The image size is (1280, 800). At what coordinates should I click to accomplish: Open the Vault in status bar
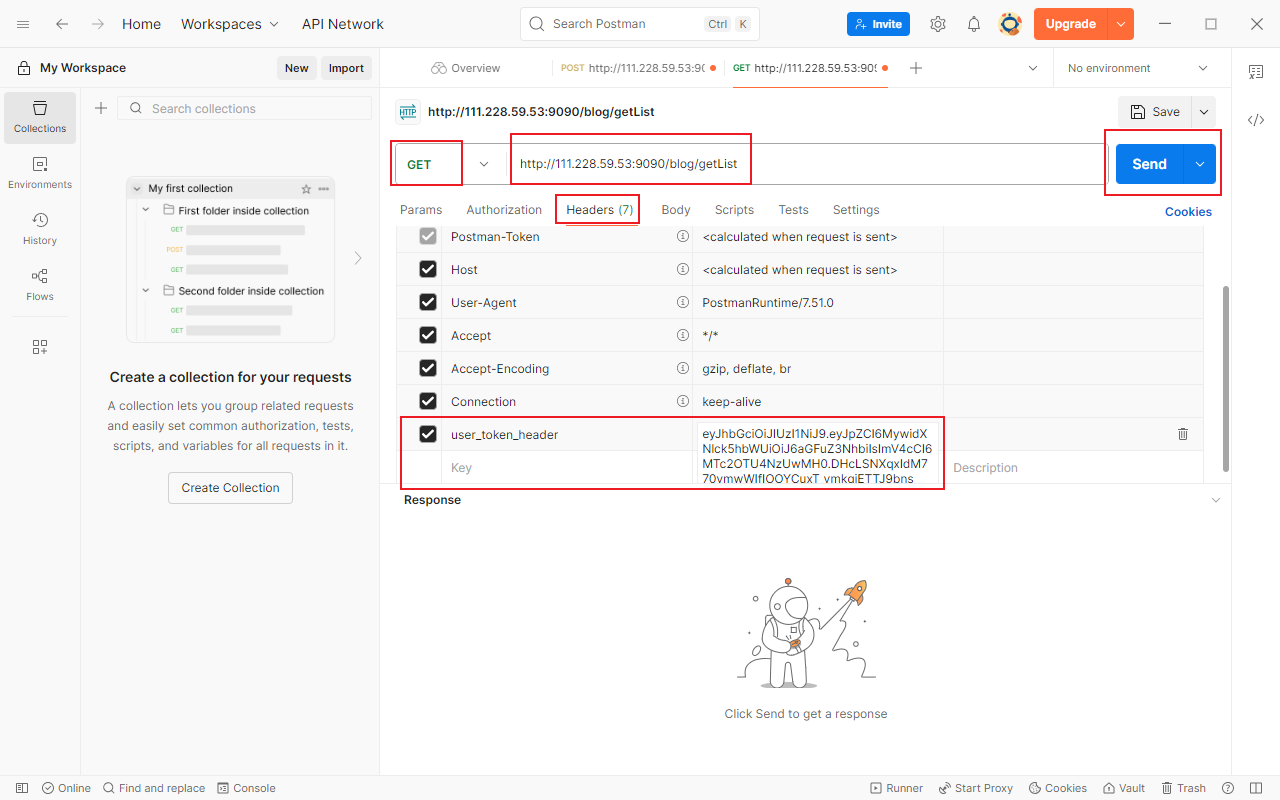1124,788
